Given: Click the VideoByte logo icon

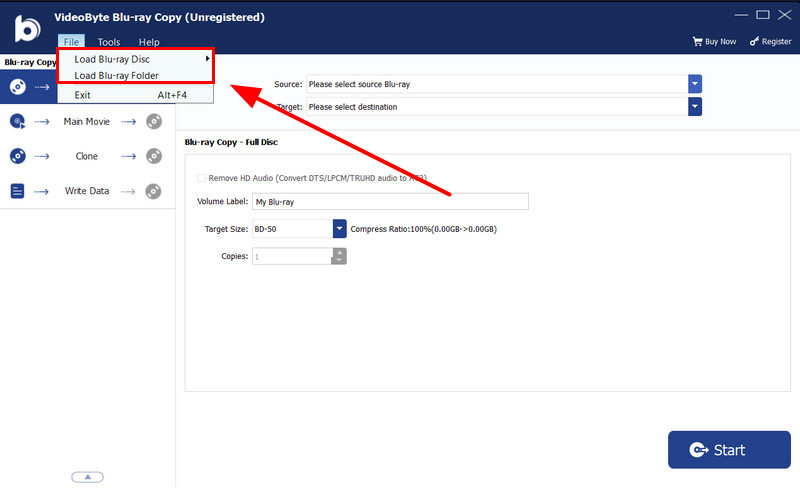Looking at the screenshot, I should coord(27,28).
